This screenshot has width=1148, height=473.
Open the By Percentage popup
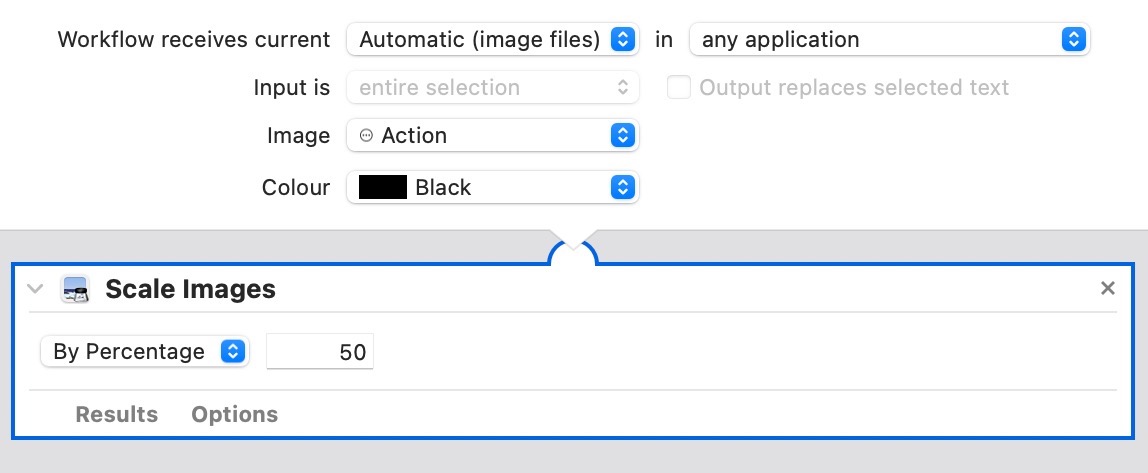tap(144, 352)
